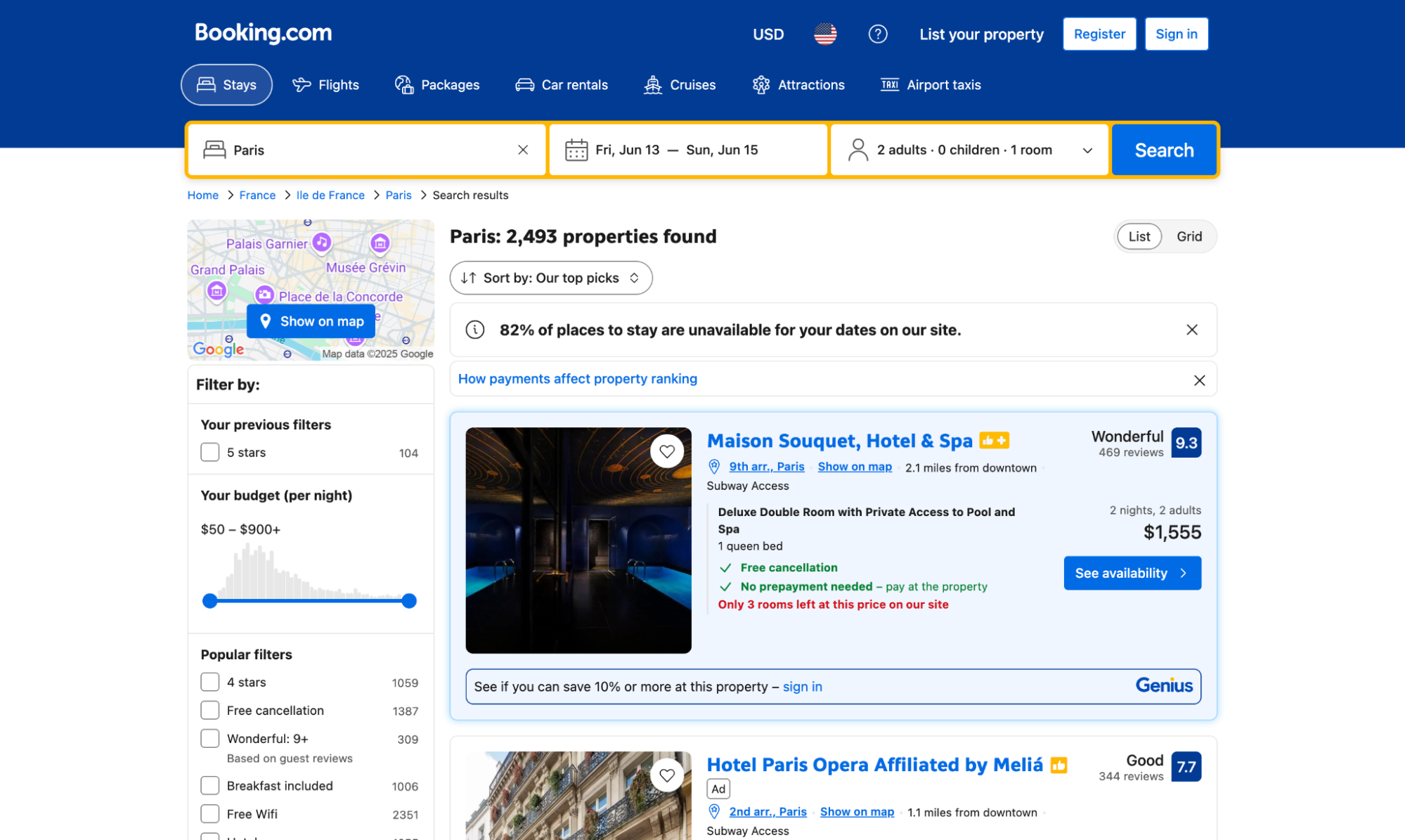Open the Cruises tab
The image size is (1405, 840).
[680, 84]
